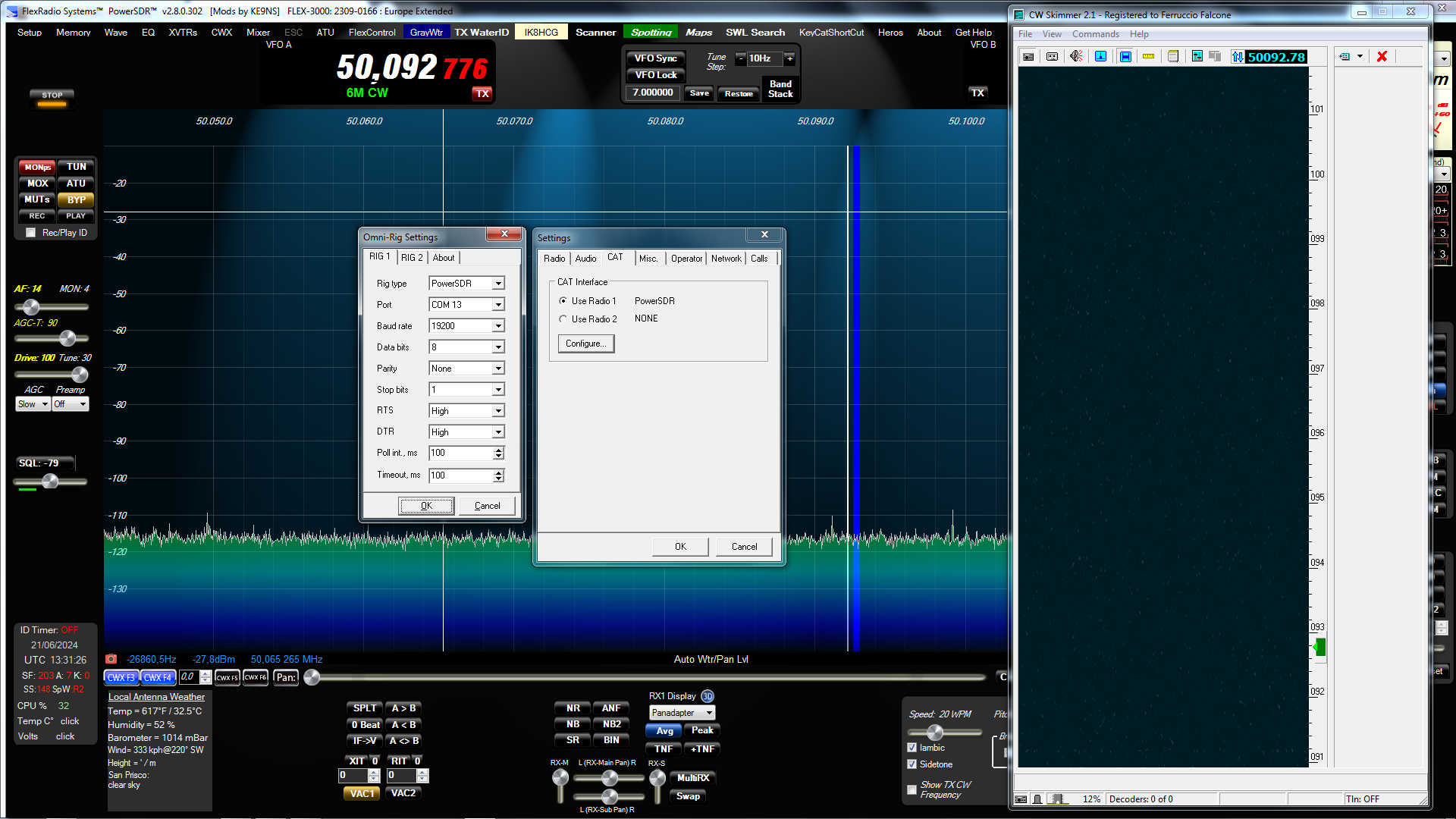1456x819 pixels.
Task: Click the key paddle icon in Skimmer status bar
Action: 1037,799
